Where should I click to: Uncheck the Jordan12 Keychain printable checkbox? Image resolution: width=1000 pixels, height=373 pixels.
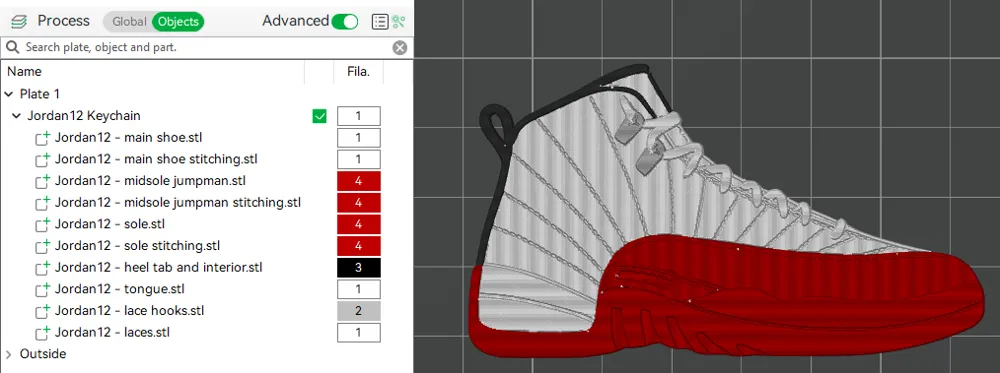point(320,116)
